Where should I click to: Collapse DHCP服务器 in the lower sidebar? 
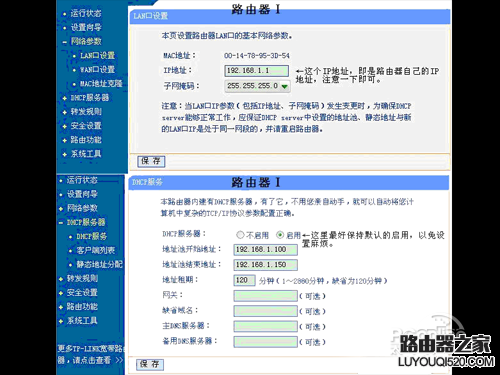pos(86,222)
